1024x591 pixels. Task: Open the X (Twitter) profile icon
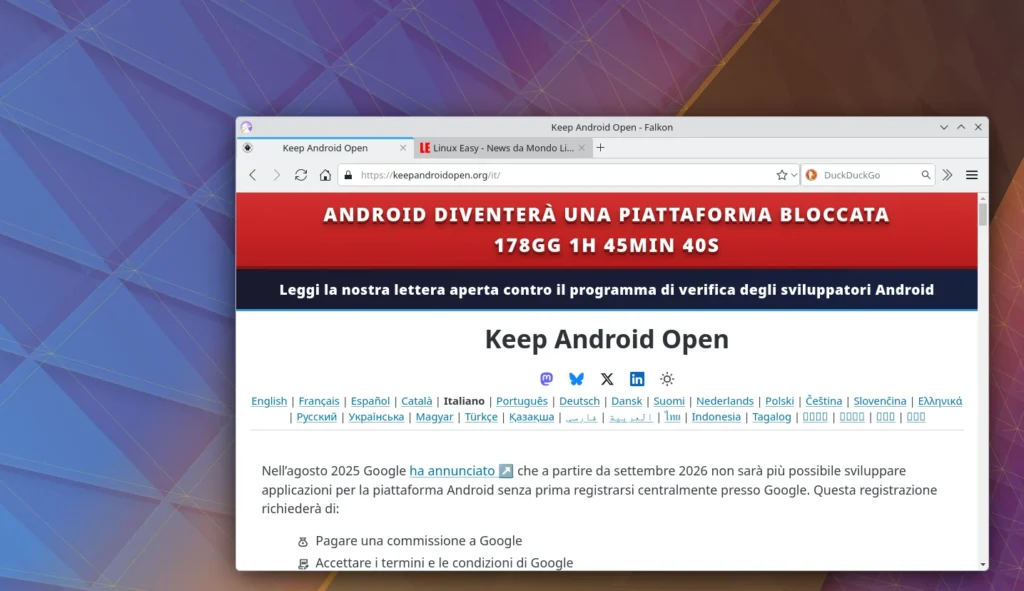tap(607, 379)
